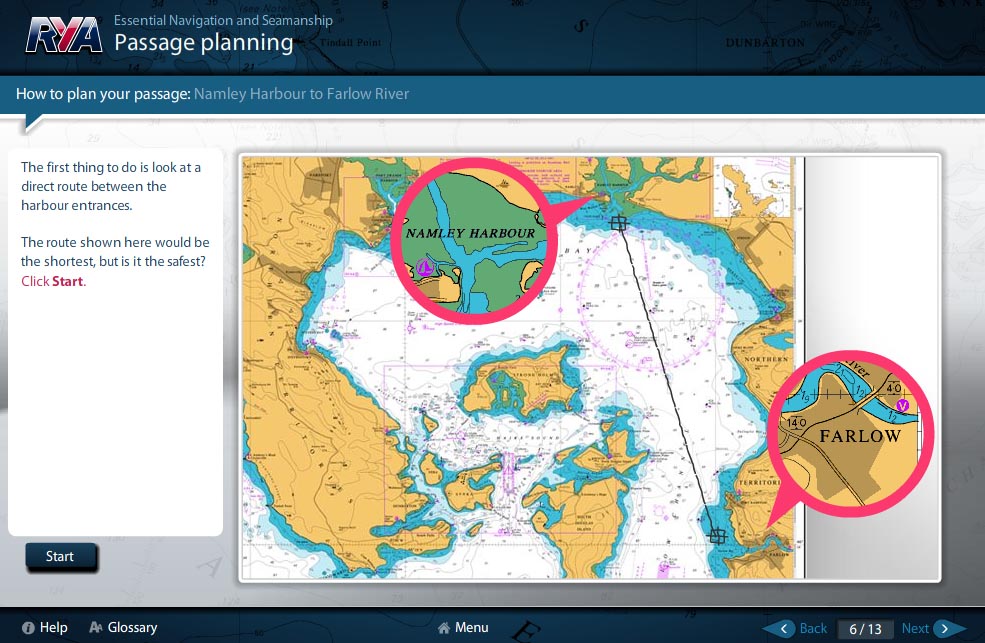This screenshot has width=985, height=643.
Task: Click the route start waypoint marker near Namley
Action: click(619, 223)
